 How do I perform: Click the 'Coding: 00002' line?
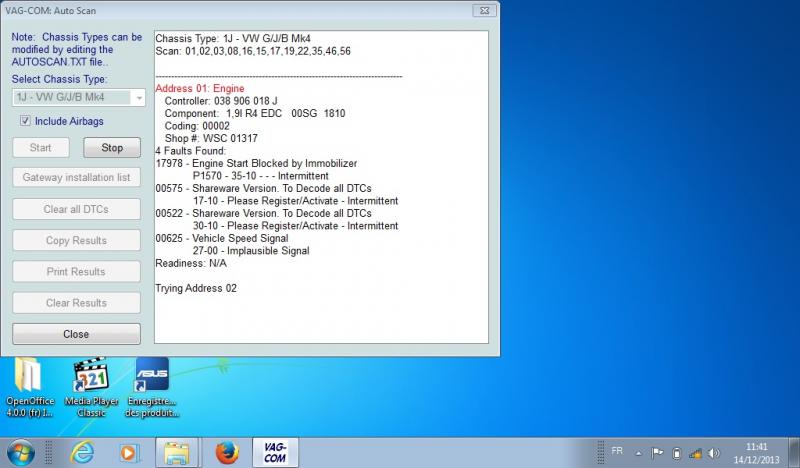click(x=197, y=126)
